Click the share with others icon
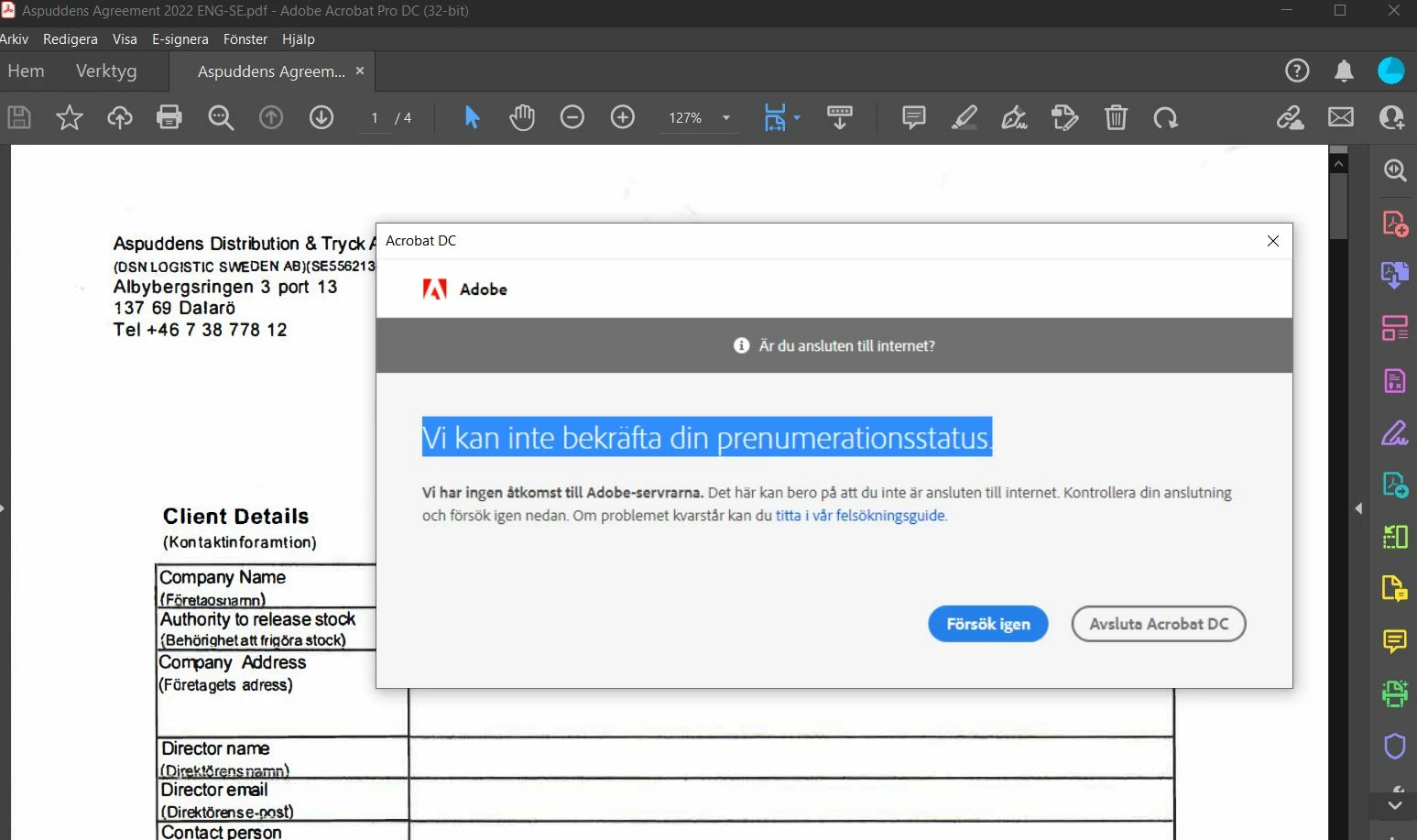Screen dimensions: 1417x840 1392,117
